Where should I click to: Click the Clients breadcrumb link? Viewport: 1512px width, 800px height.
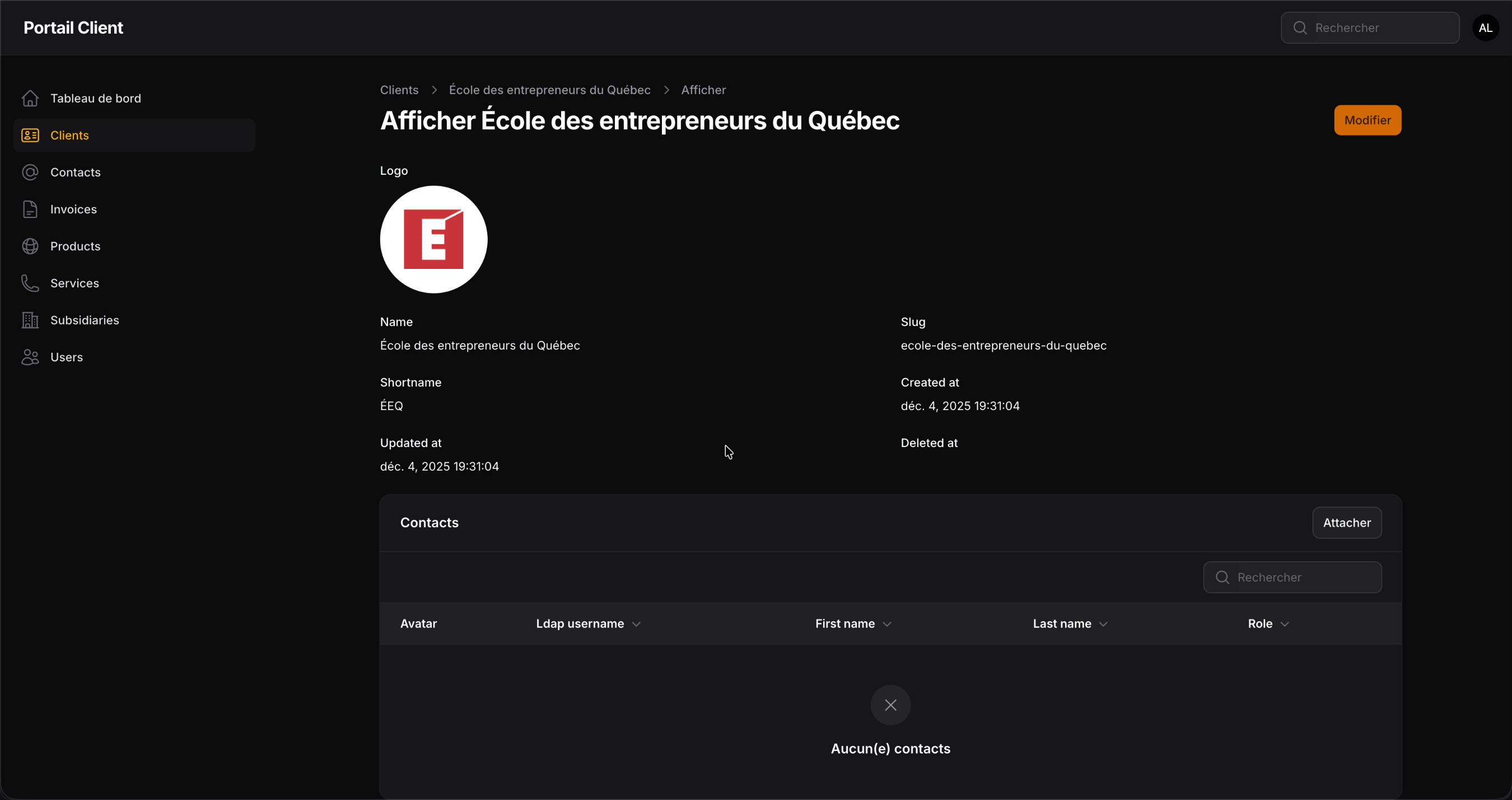tap(399, 90)
